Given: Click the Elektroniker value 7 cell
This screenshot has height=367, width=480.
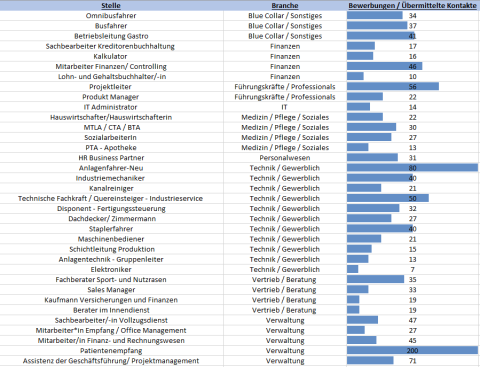Looking at the screenshot, I should click(413, 269).
